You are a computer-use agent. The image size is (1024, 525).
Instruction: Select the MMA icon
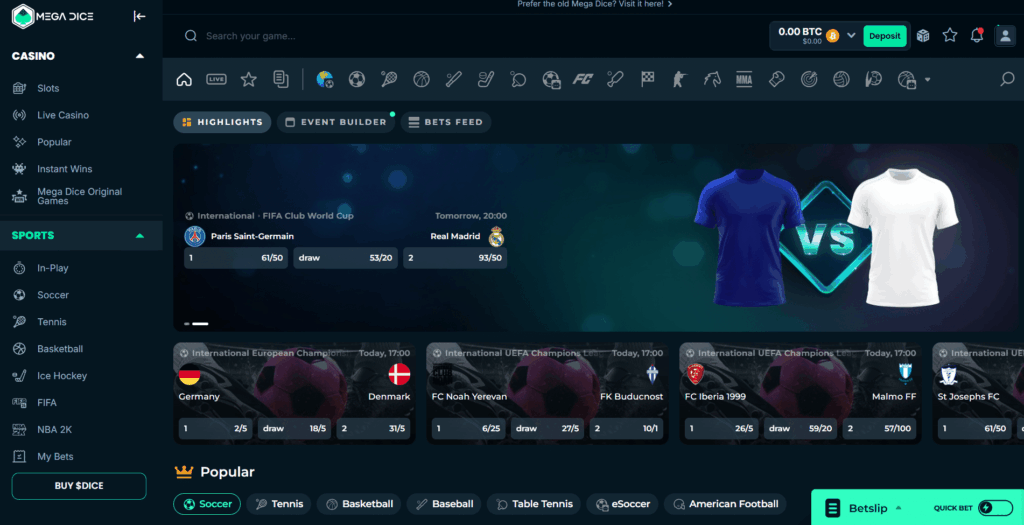click(744, 80)
